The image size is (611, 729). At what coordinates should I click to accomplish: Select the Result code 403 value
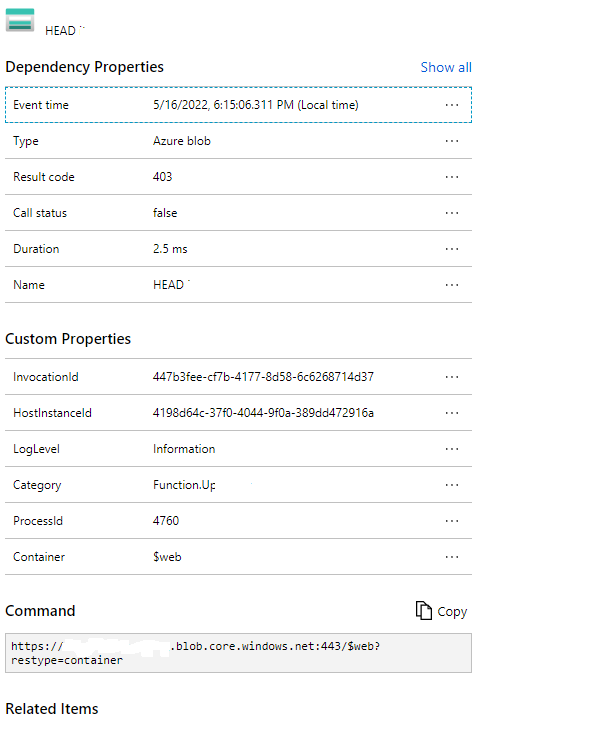point(162,177)
